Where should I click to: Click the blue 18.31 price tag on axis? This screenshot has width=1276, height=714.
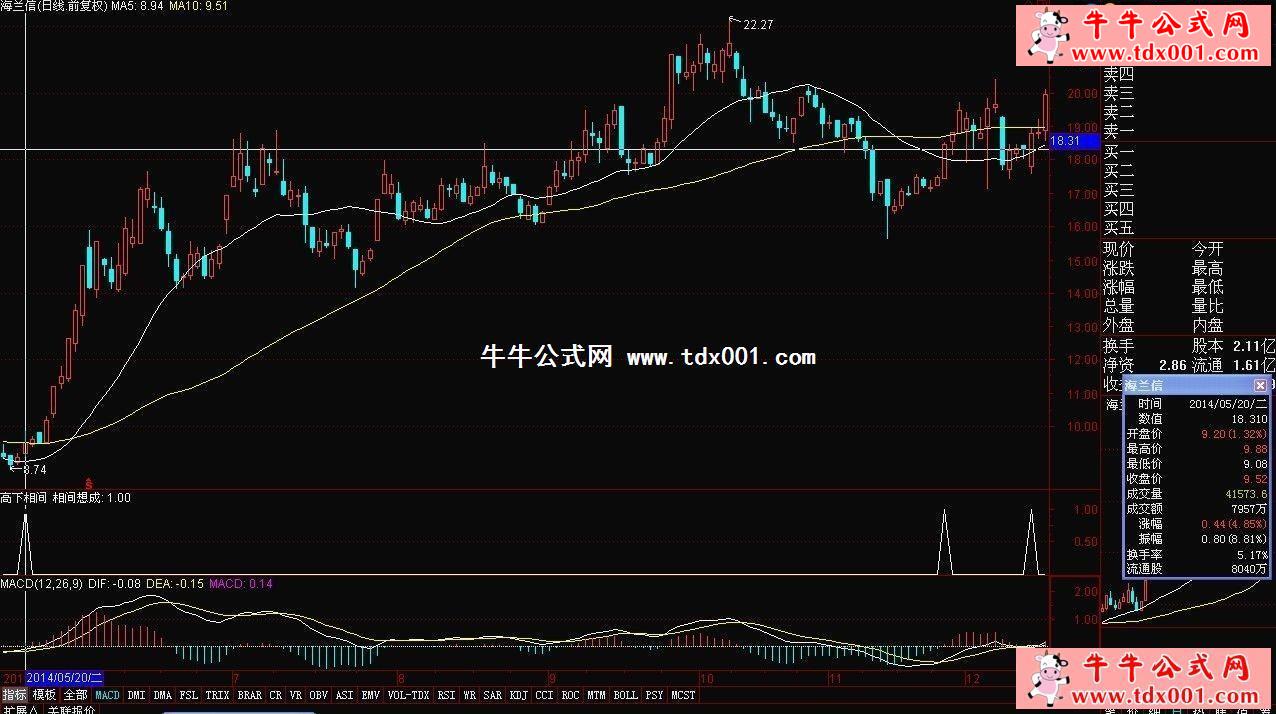(1074, 142)
